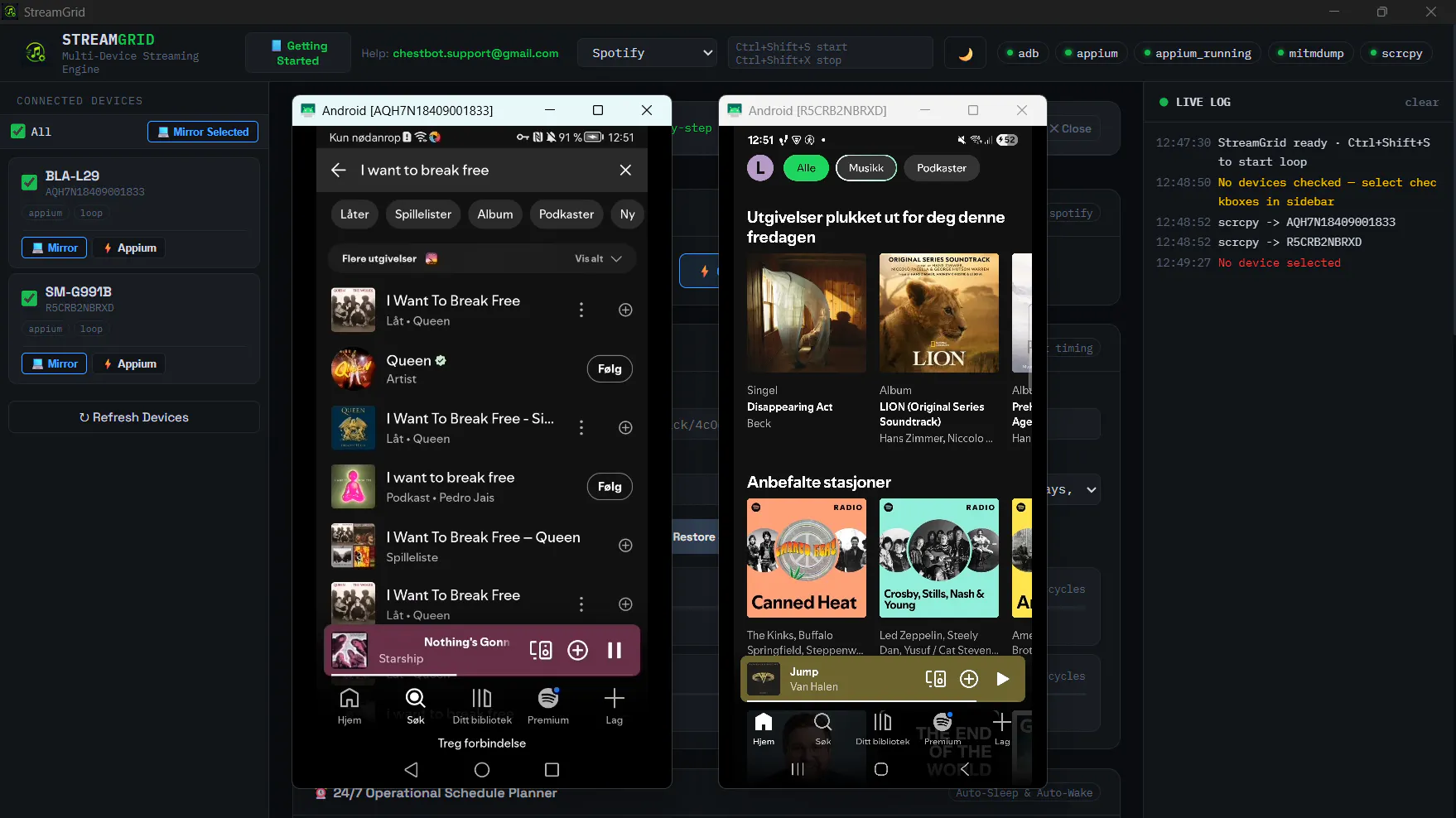Image resolution: width=1456 pixels, height=818 pixels.
Task: Open Canned Heat radio station
Action: [807, 558]
